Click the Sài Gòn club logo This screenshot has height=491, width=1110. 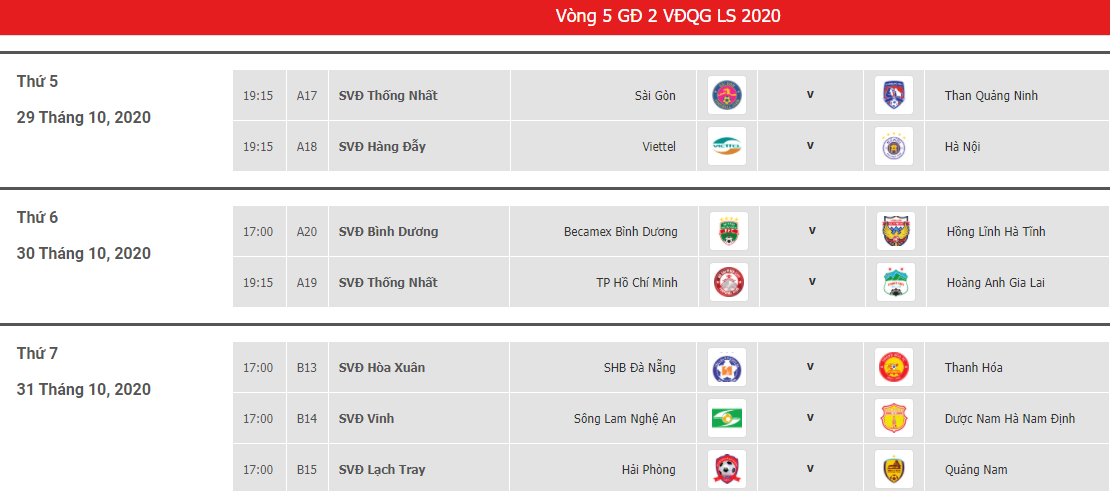tap(728, 96)
